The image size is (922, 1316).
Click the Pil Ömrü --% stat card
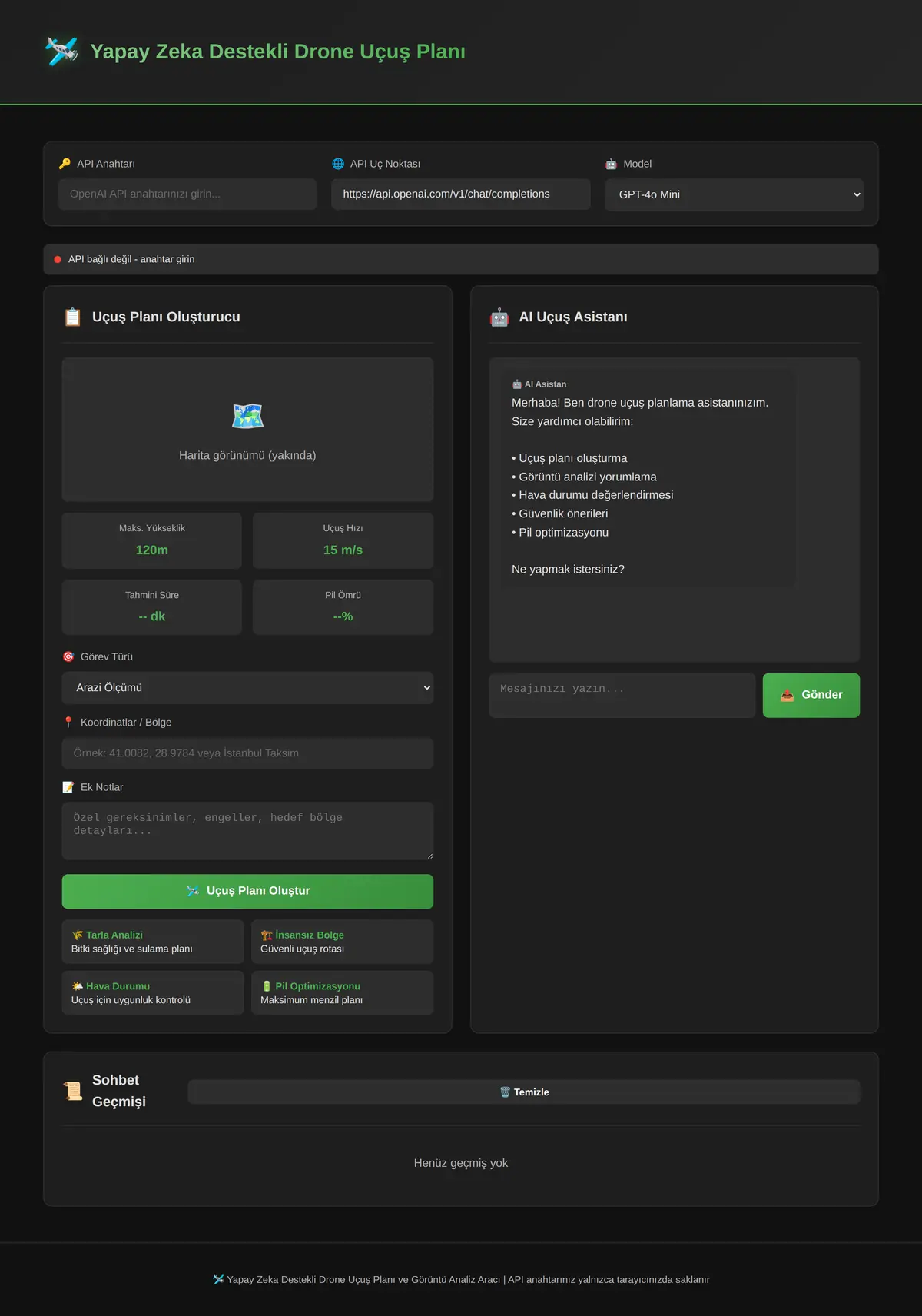point(343,607)
